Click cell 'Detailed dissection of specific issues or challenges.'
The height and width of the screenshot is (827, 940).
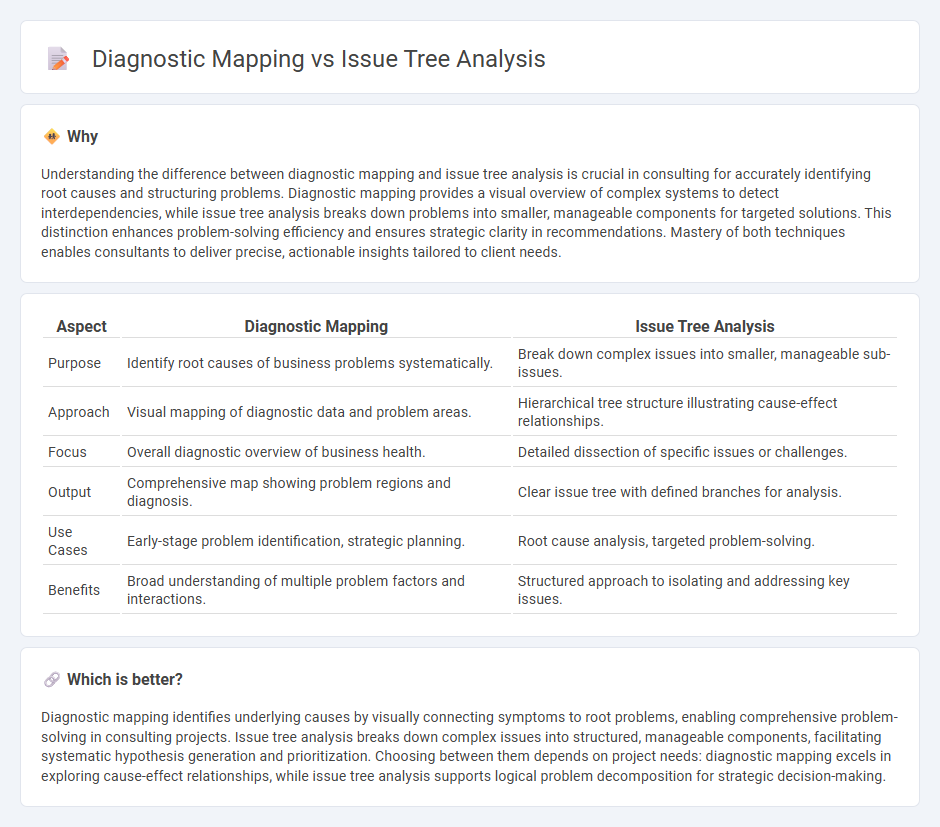(704, 452)
